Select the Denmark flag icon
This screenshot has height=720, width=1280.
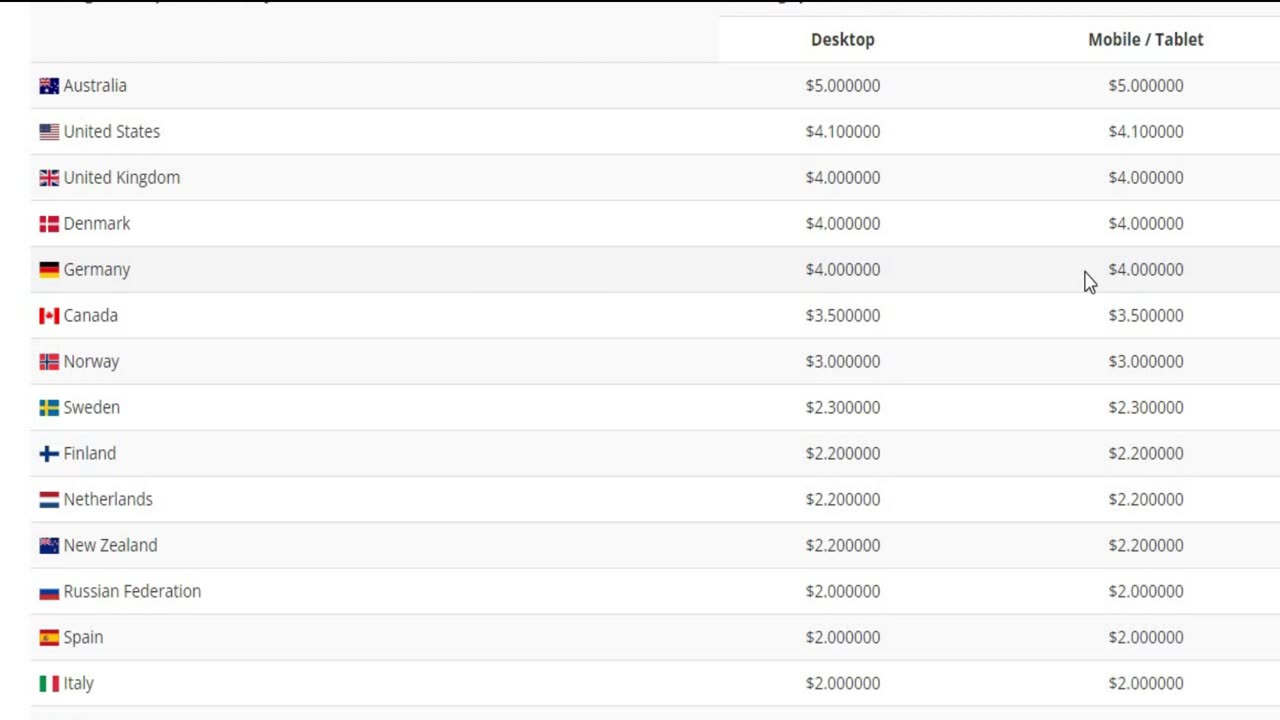click(x=49, y=224)
